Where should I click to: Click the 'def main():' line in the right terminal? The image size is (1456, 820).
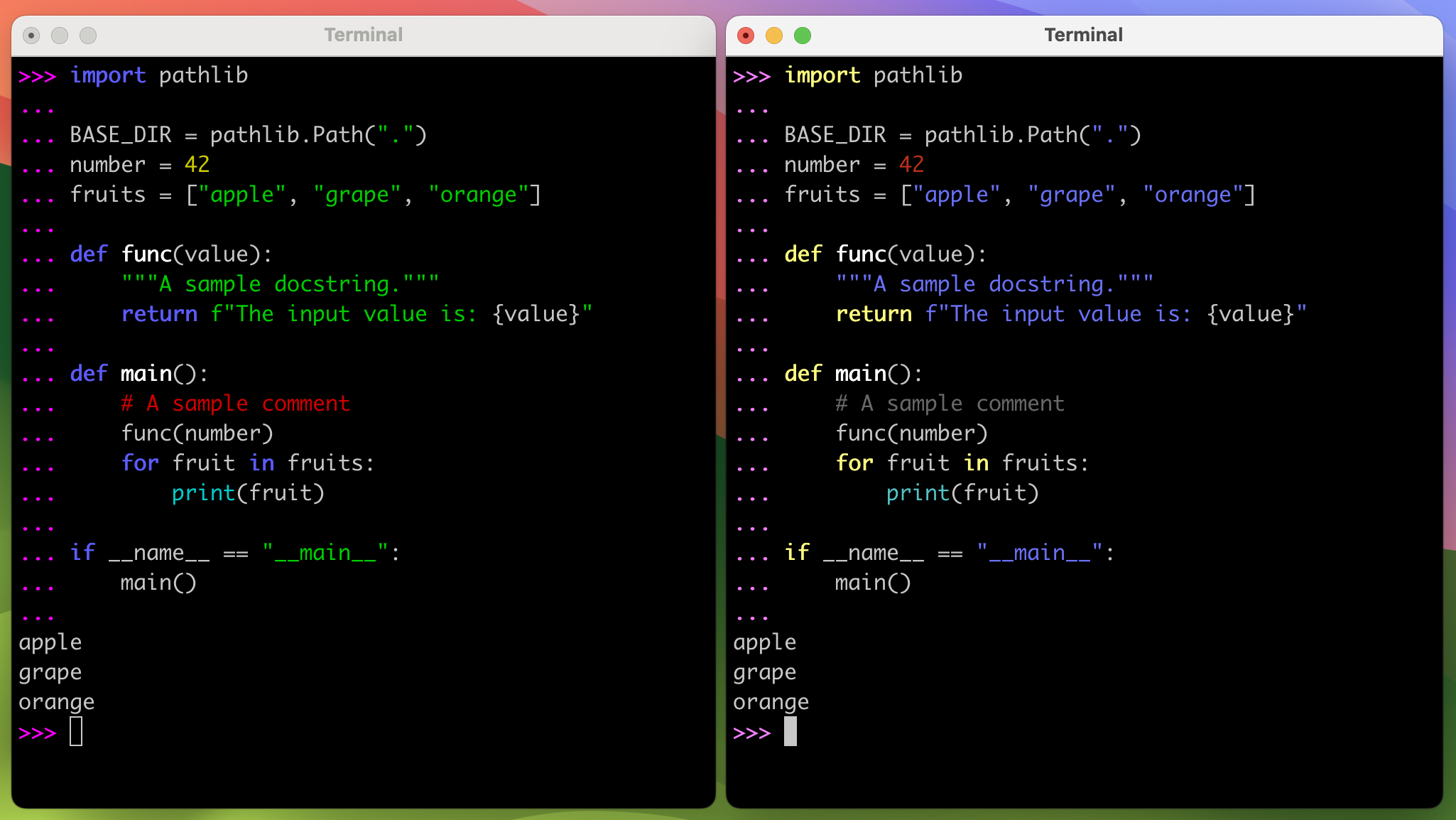click(x=852, y=373)
